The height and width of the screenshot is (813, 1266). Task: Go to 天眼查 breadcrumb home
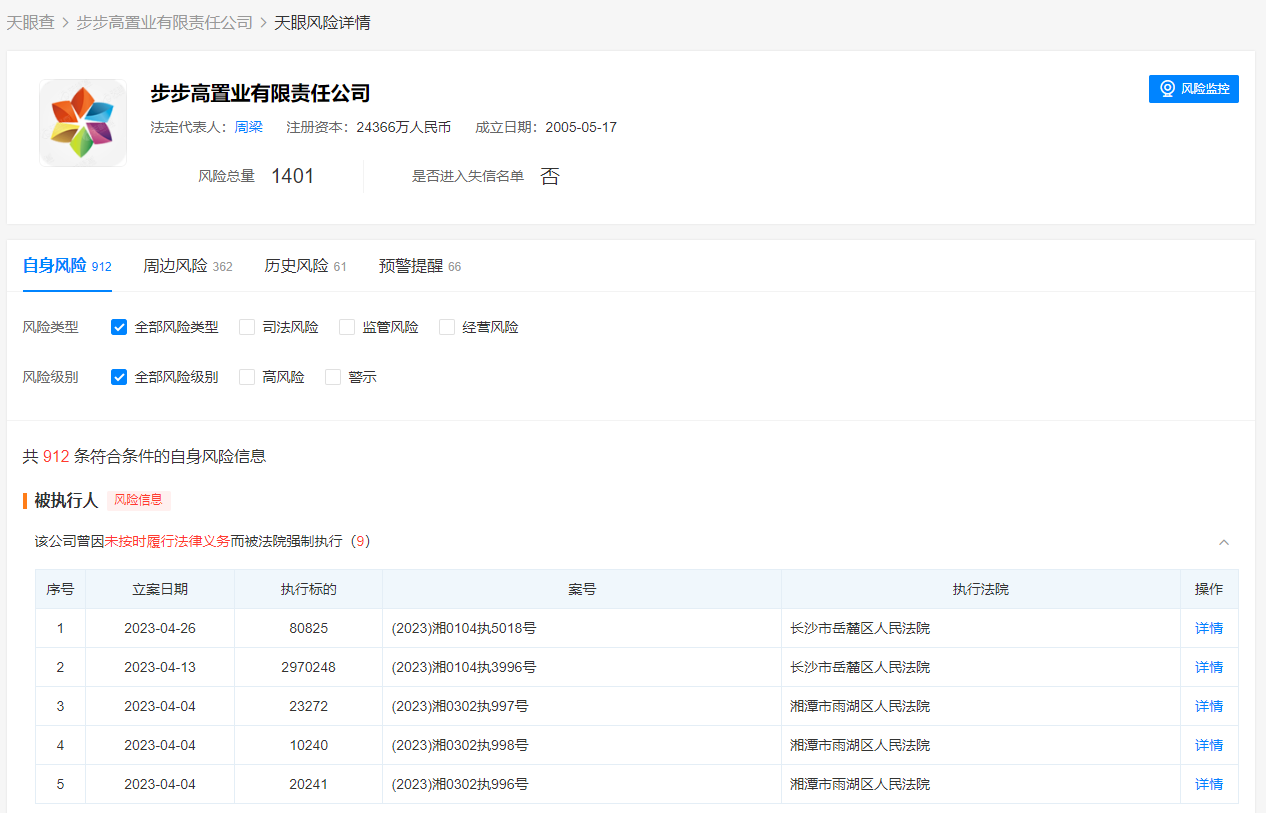pyautogui.click(x=30, y=22)
